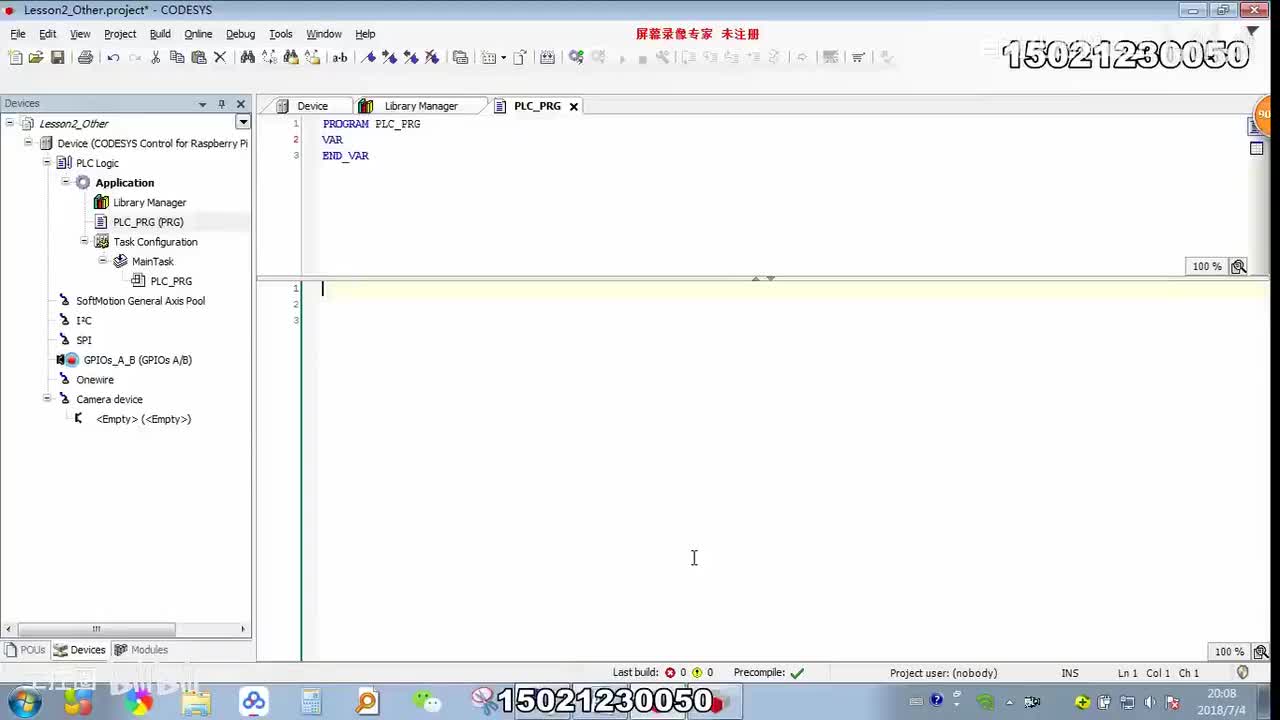Open the zoom magnifier in declaration pane
This screenshot has width=1280, height=720.
tap(1238, 267)
